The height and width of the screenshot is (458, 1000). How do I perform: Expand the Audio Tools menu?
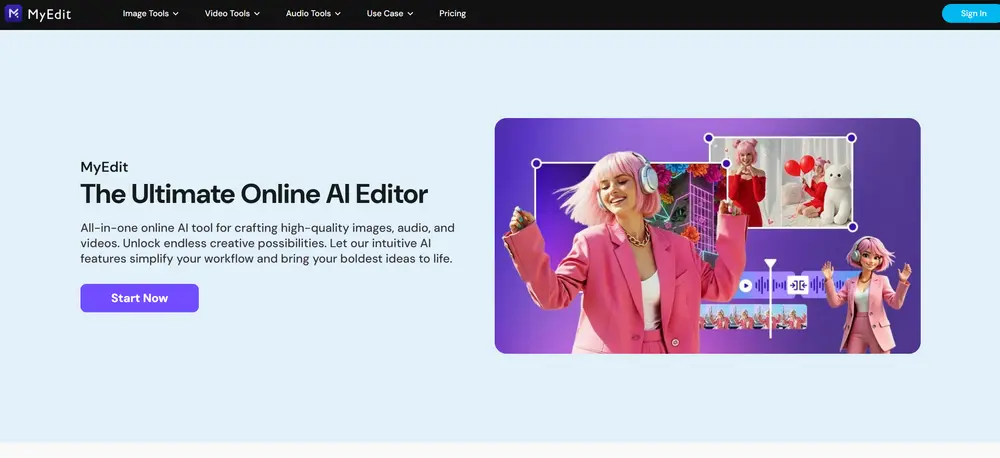tap(313, 13)
